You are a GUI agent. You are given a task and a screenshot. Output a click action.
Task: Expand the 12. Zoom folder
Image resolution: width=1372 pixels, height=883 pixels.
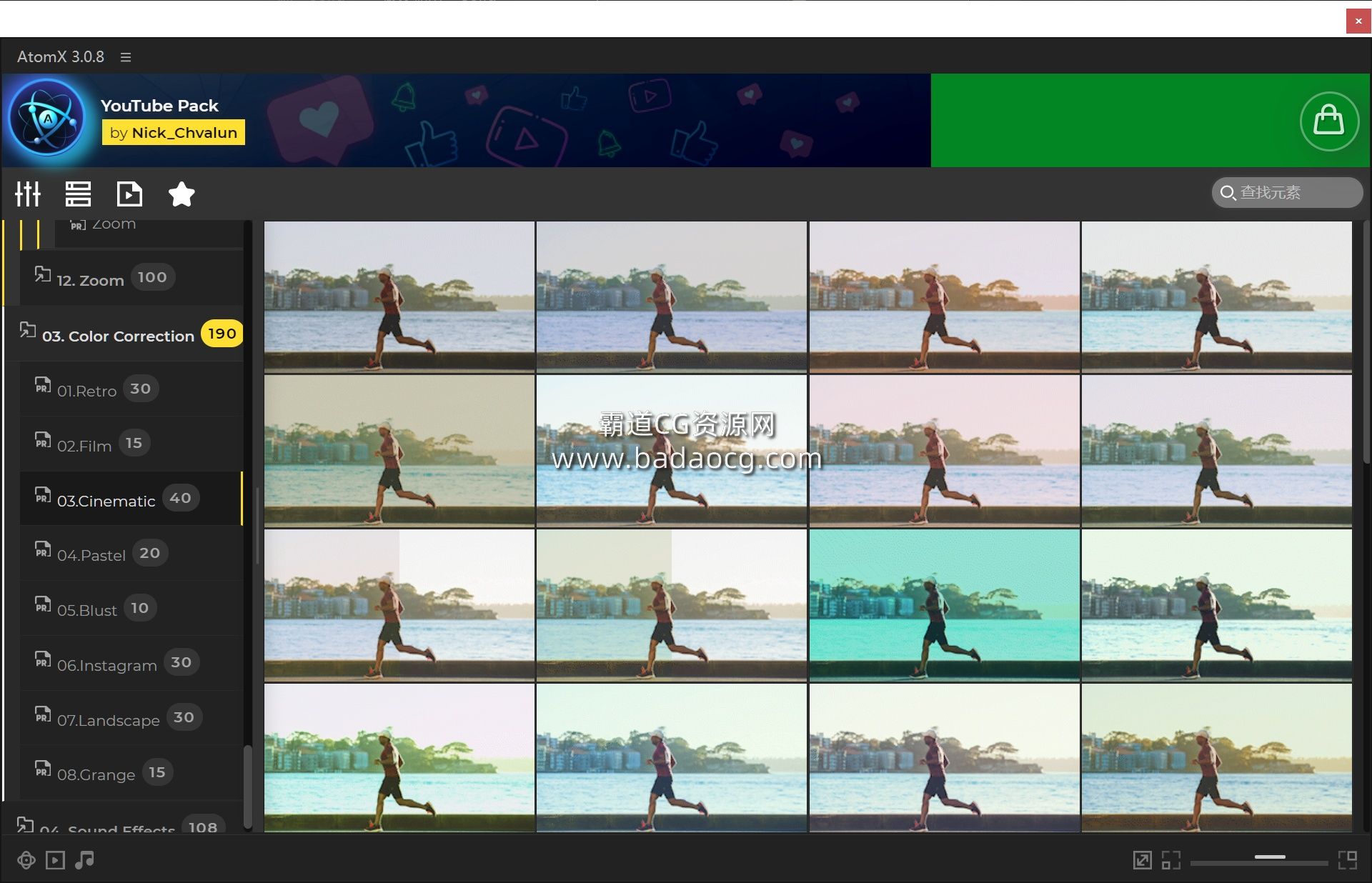tap(131, 278)
